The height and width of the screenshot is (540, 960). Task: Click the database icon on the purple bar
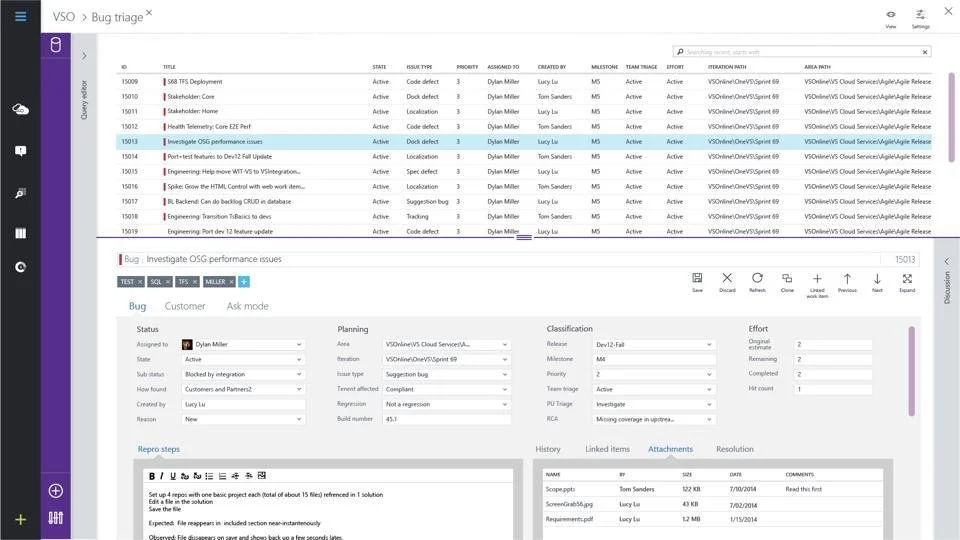(56, 45)
